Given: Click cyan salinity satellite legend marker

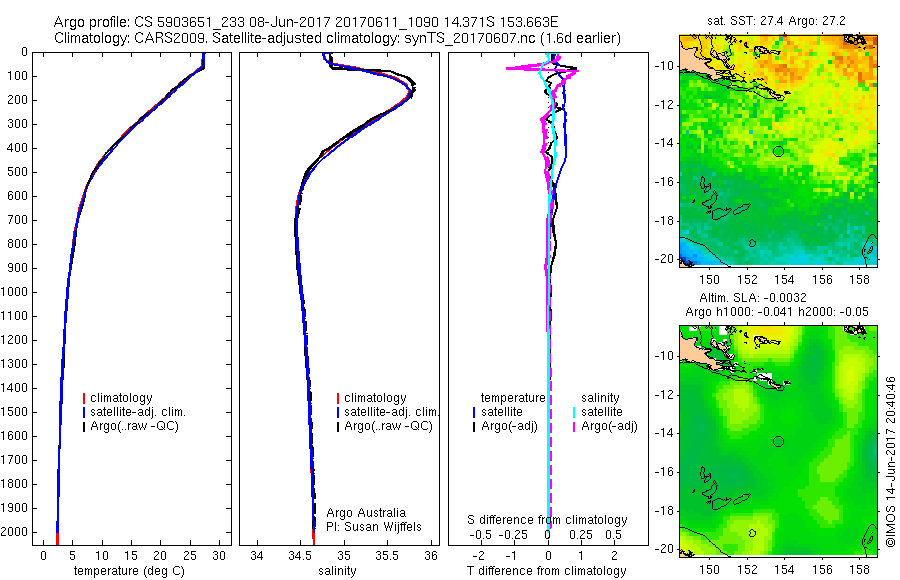Looking at the screenshot, I should [574, 412].
